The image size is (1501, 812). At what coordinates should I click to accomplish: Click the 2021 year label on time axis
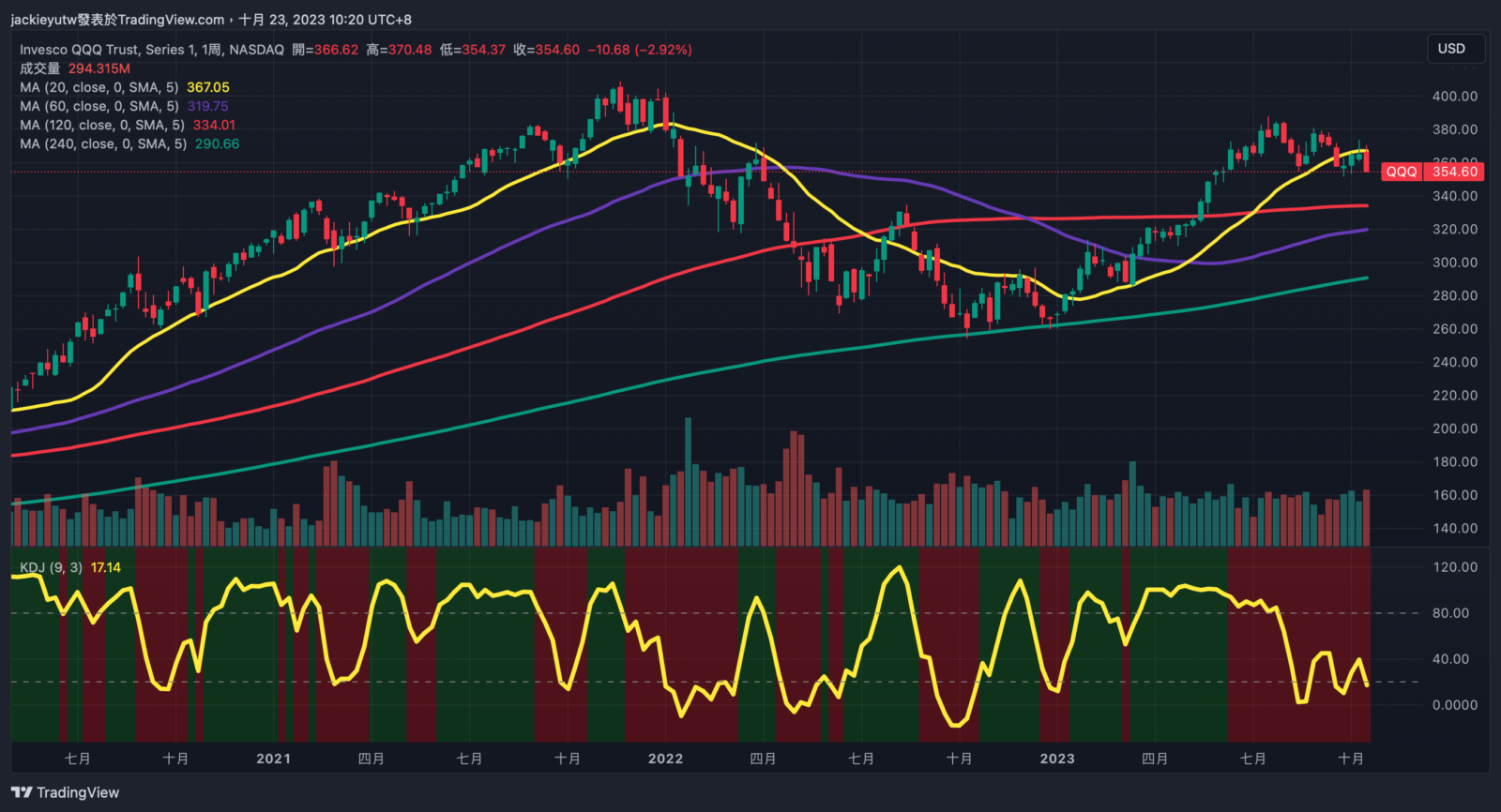[x=273, y=759]
